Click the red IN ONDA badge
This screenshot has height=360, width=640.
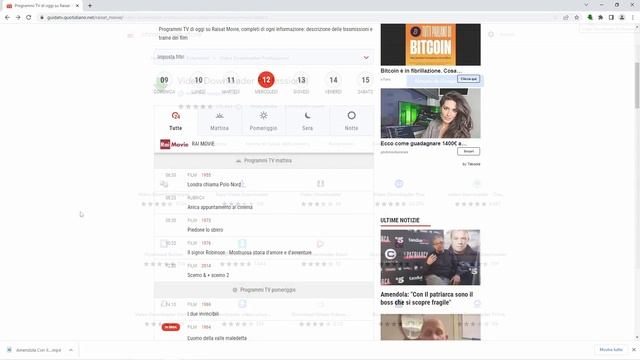171,327
